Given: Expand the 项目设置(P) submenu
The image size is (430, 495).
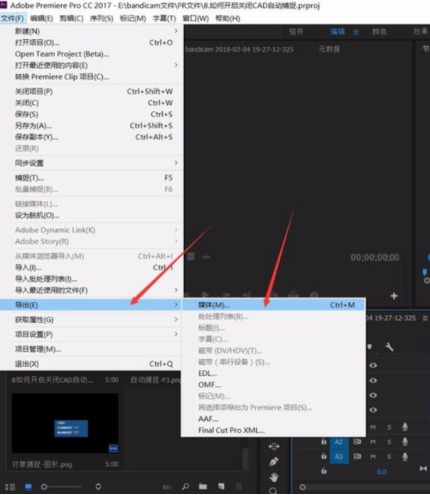Looking at the screenshot, I should coord(92,334).
